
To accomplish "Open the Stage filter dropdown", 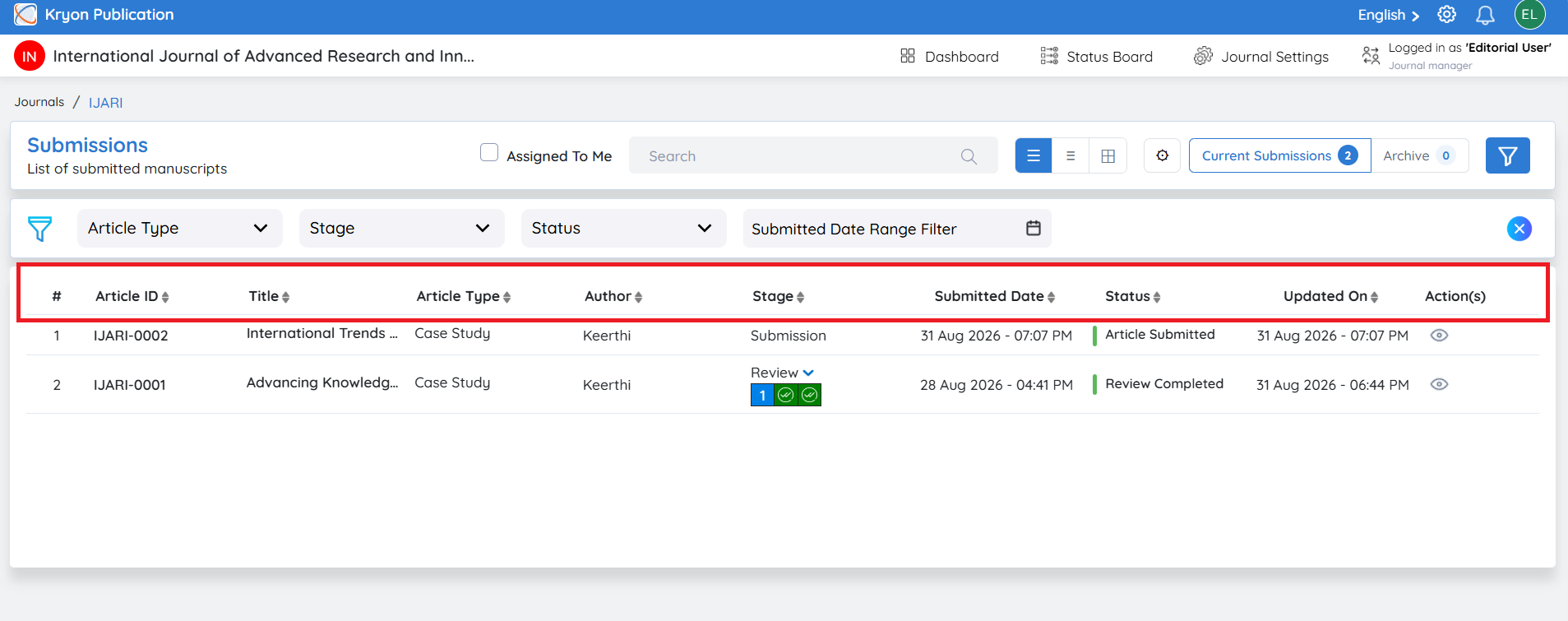I will 401,228.
